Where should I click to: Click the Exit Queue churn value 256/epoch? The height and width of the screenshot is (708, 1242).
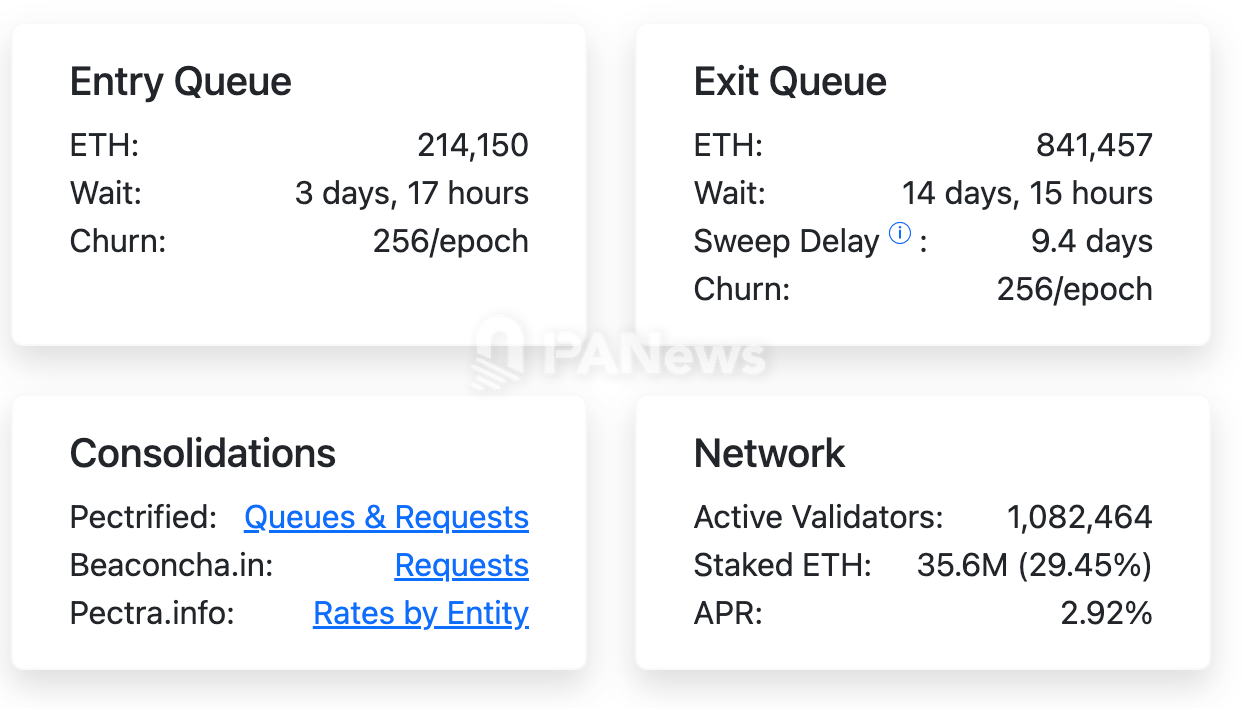point(1074,289)
